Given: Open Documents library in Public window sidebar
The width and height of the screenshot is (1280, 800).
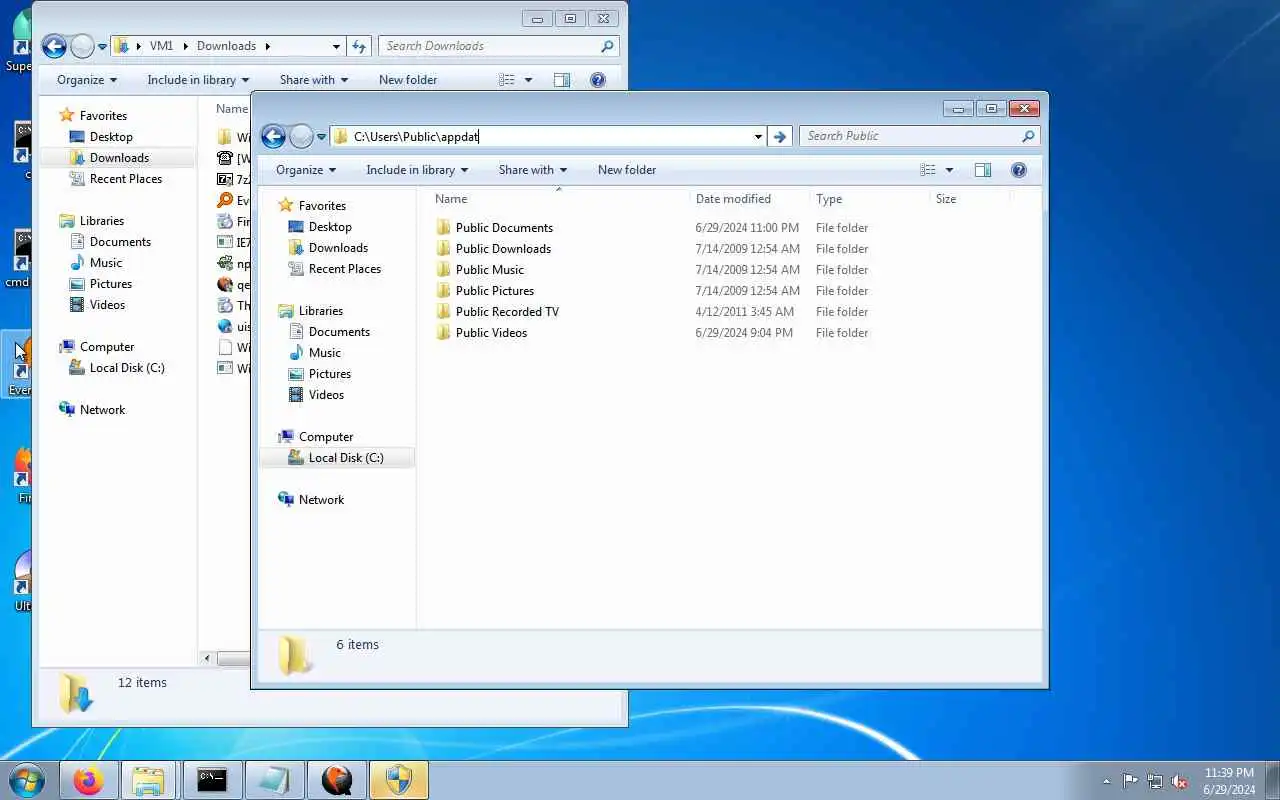Looking at the screenshot, I should 339,332.
